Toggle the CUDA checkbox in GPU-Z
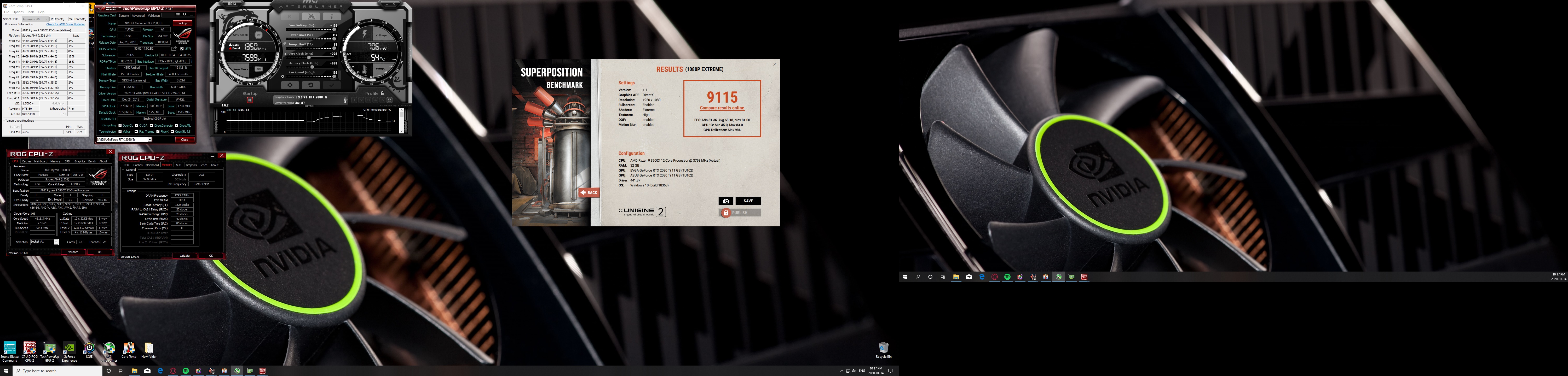This screenshot has width=1568, height=376. tap(137, 125)
